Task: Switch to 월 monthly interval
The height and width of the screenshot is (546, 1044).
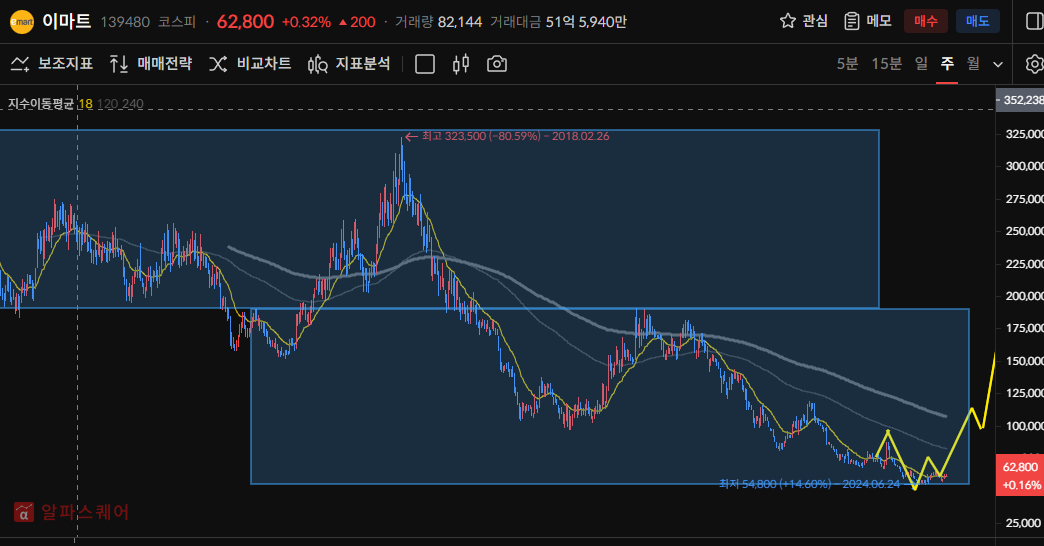Action: coord(973,64)
